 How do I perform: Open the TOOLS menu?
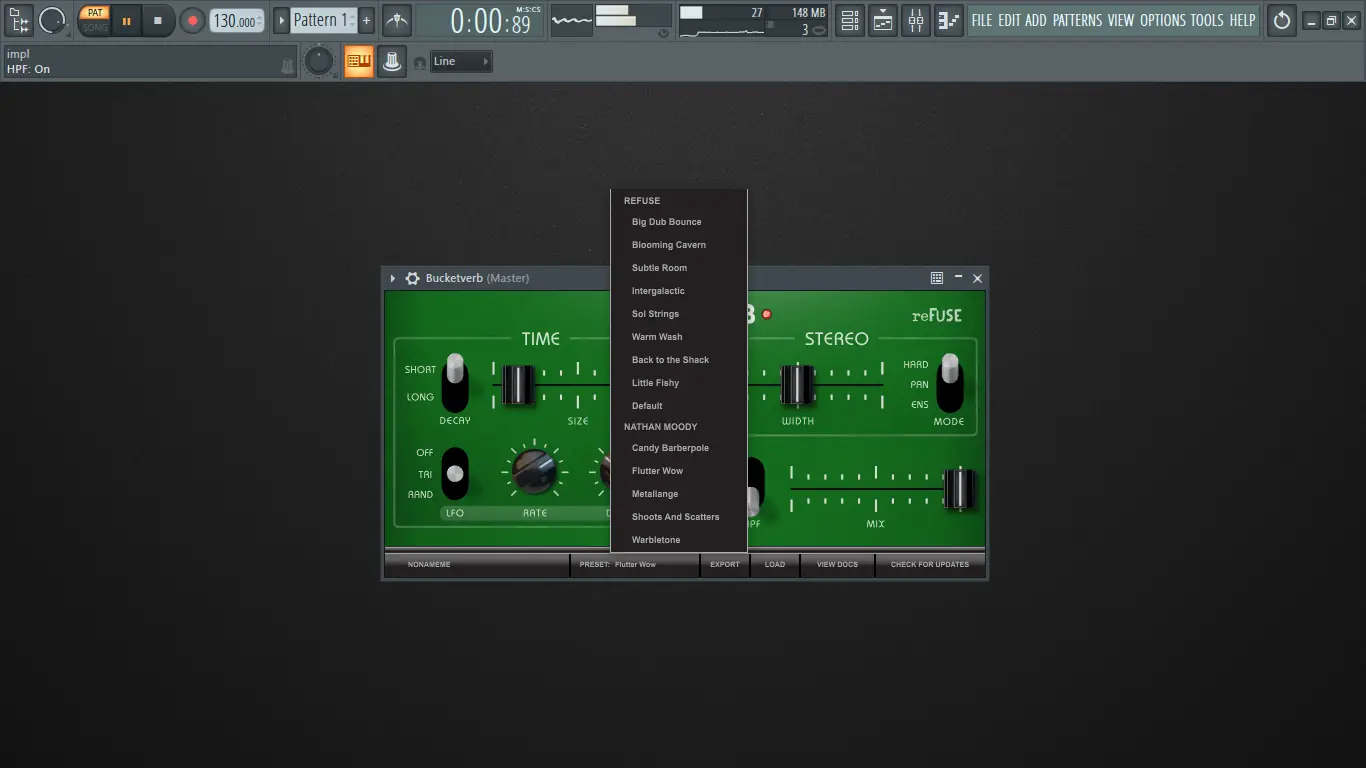coord(1207,20)
